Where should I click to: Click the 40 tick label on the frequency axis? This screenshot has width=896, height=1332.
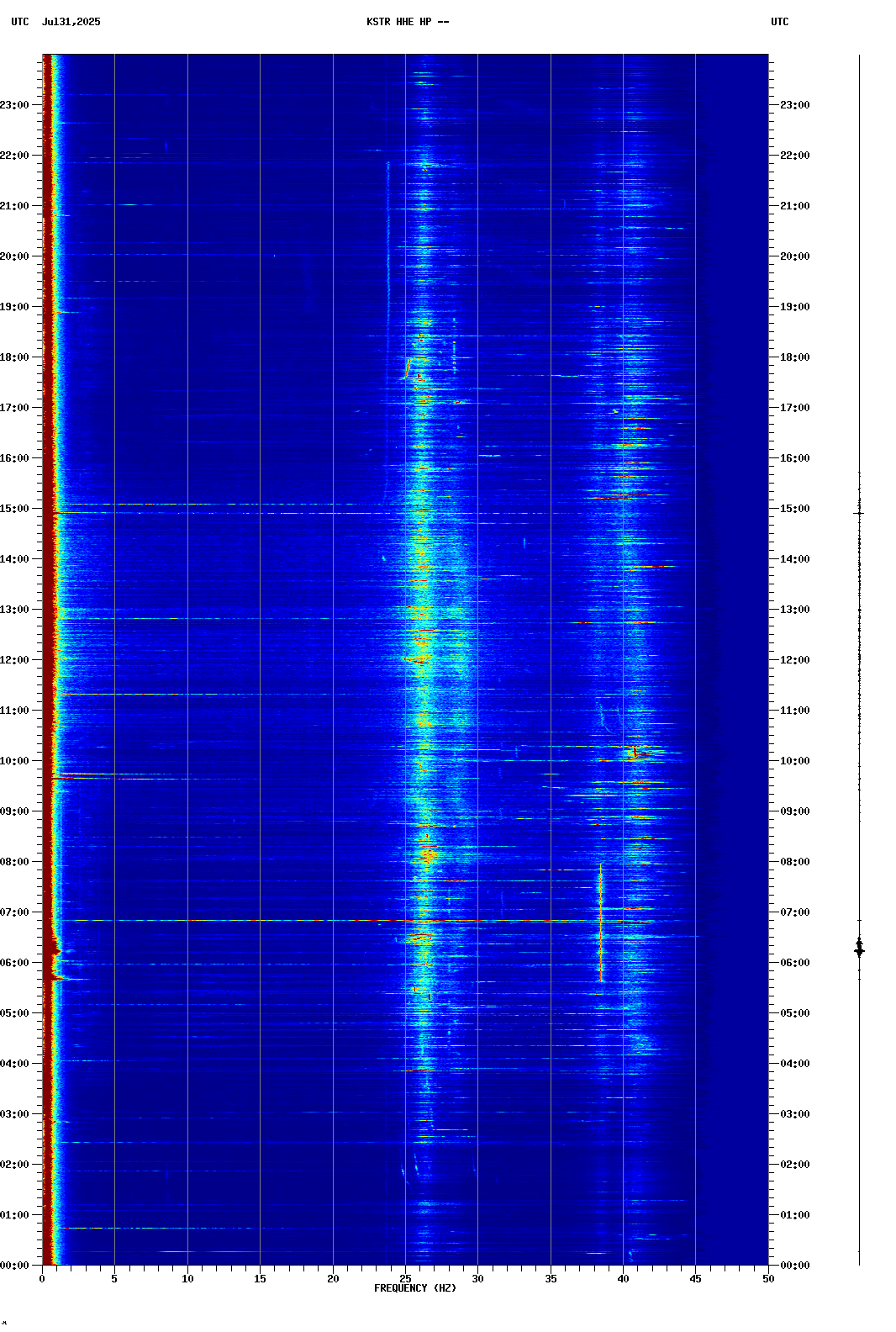[623, 1279]
